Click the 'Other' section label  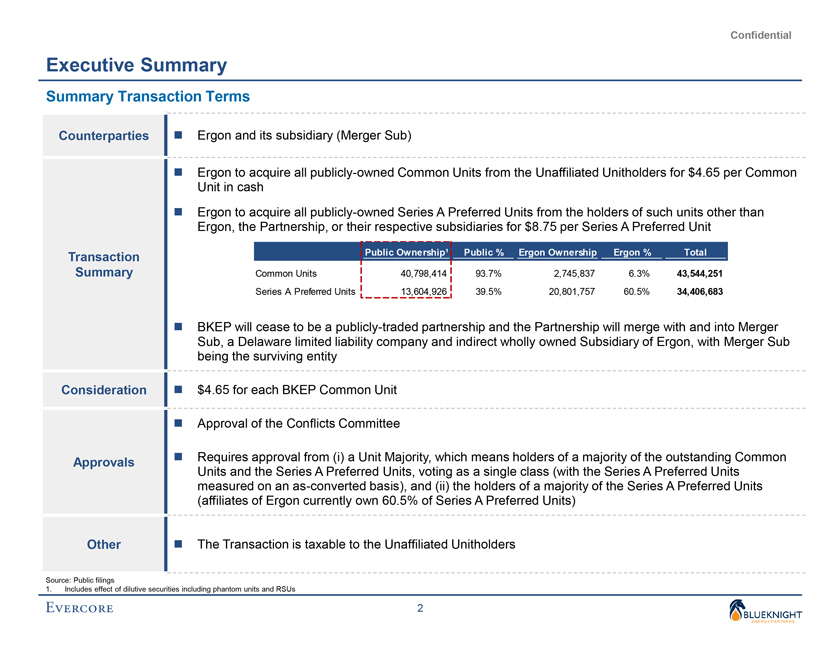104,545
